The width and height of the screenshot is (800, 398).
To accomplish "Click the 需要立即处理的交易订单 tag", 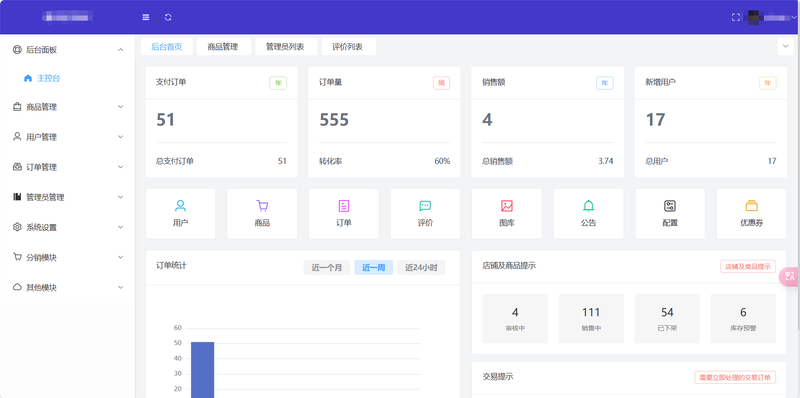I will point(735,378).
